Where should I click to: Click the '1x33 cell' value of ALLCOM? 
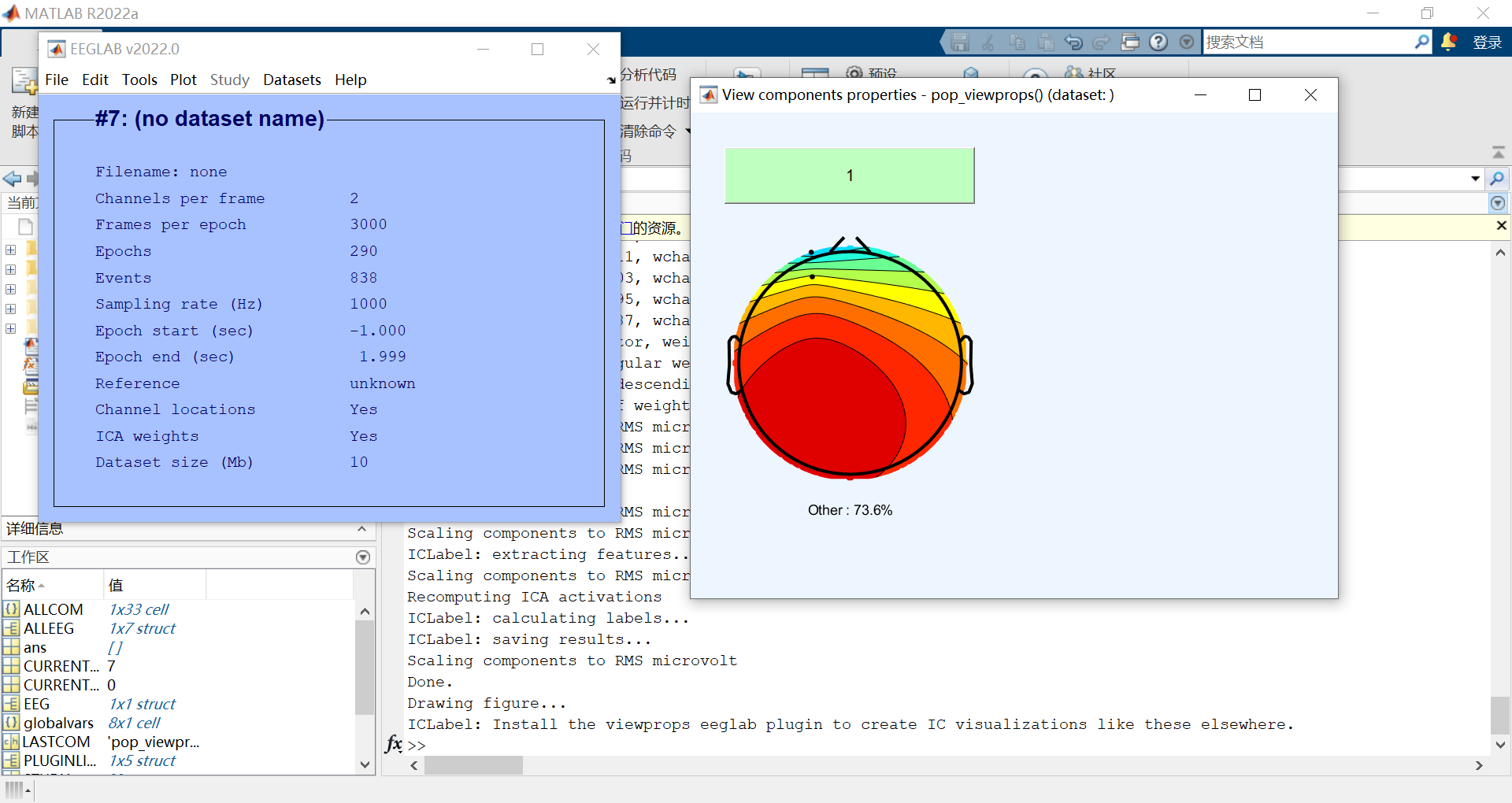(x=139, y=609)
